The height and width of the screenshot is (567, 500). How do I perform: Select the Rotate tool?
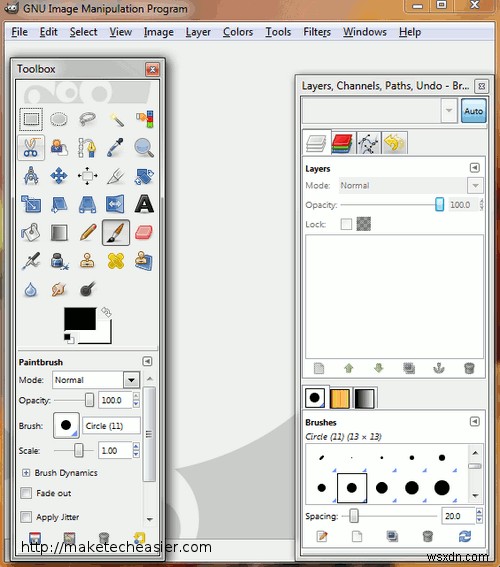click(x=144, y=176)
